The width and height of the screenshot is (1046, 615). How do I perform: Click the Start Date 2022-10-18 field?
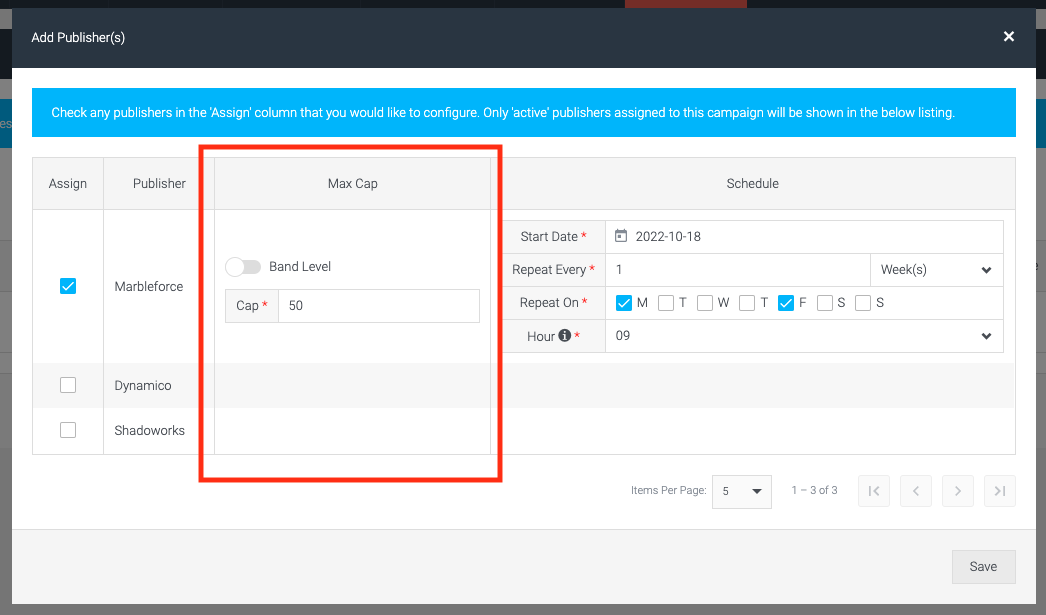point(804,237)
